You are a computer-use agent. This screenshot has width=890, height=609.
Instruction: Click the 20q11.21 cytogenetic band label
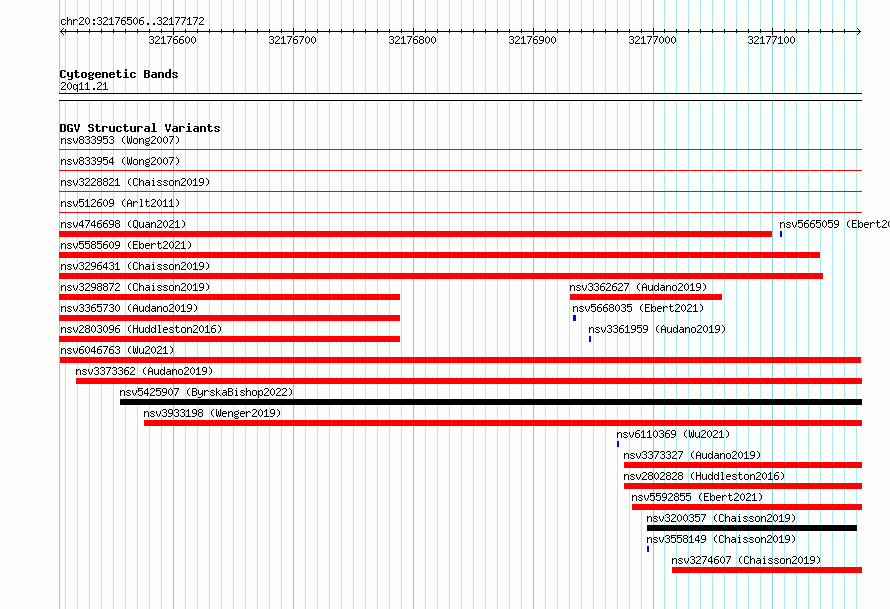point(84,86)
